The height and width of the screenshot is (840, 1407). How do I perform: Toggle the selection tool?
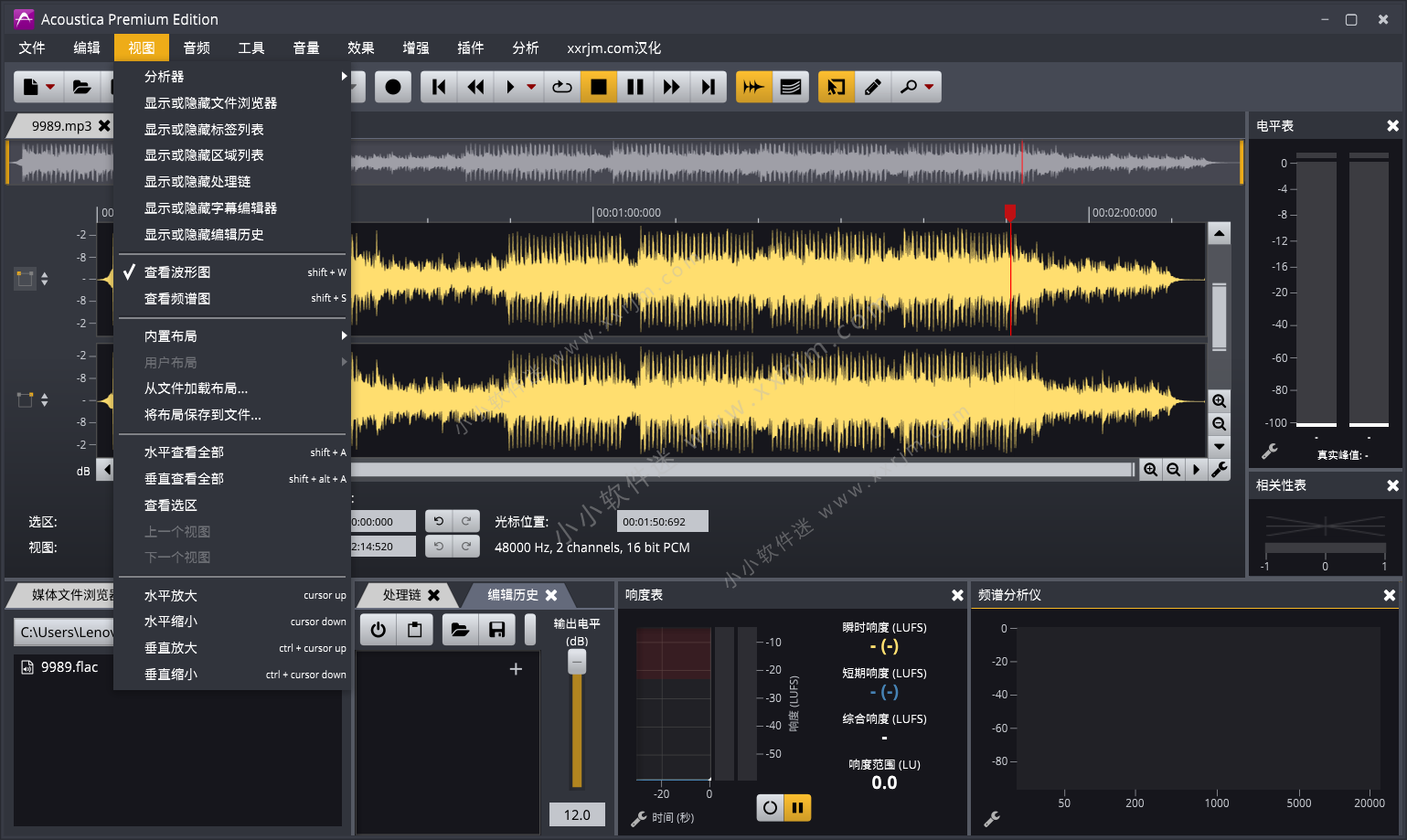[x=837, y=87]
